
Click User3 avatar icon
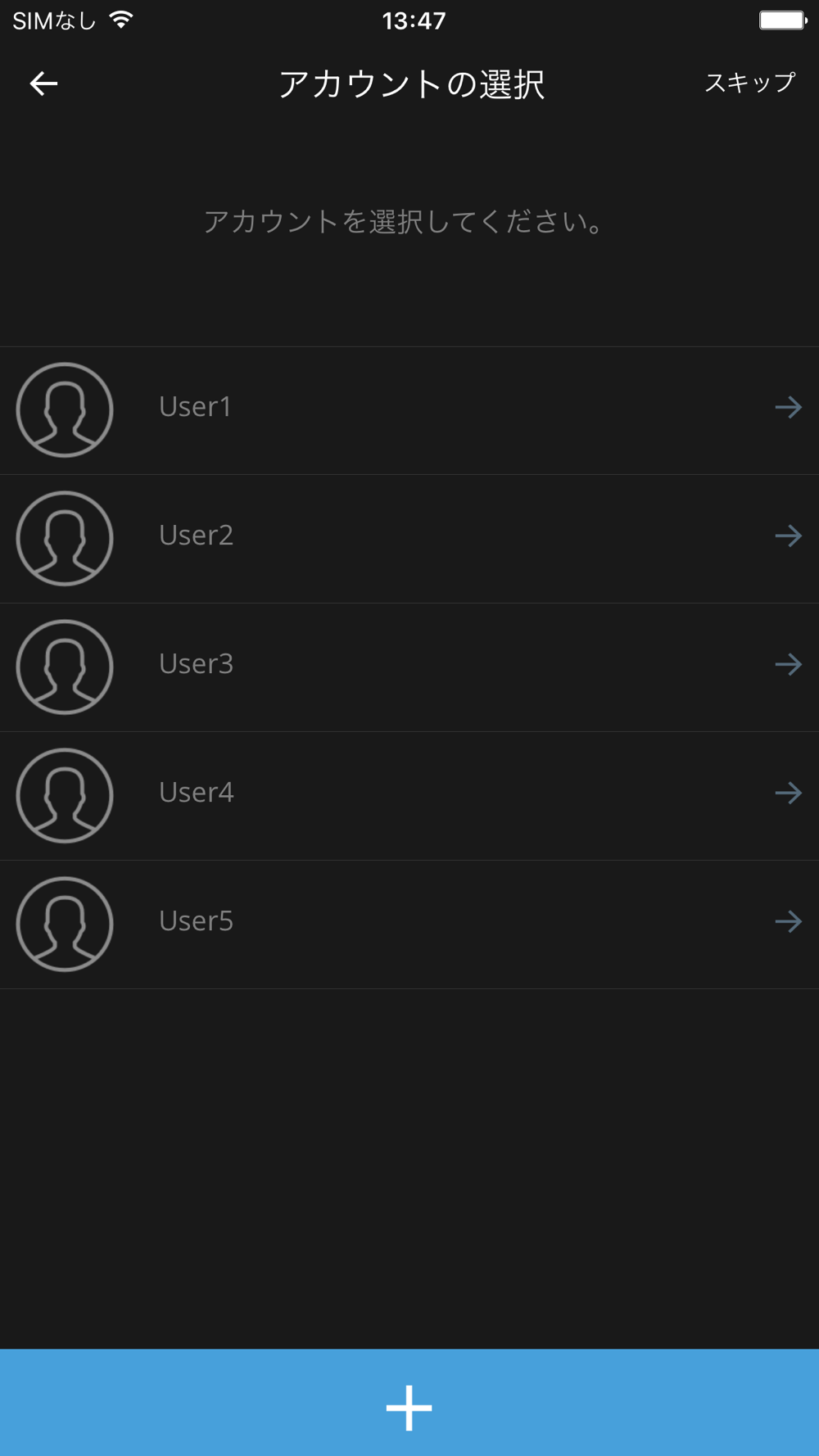65,667
